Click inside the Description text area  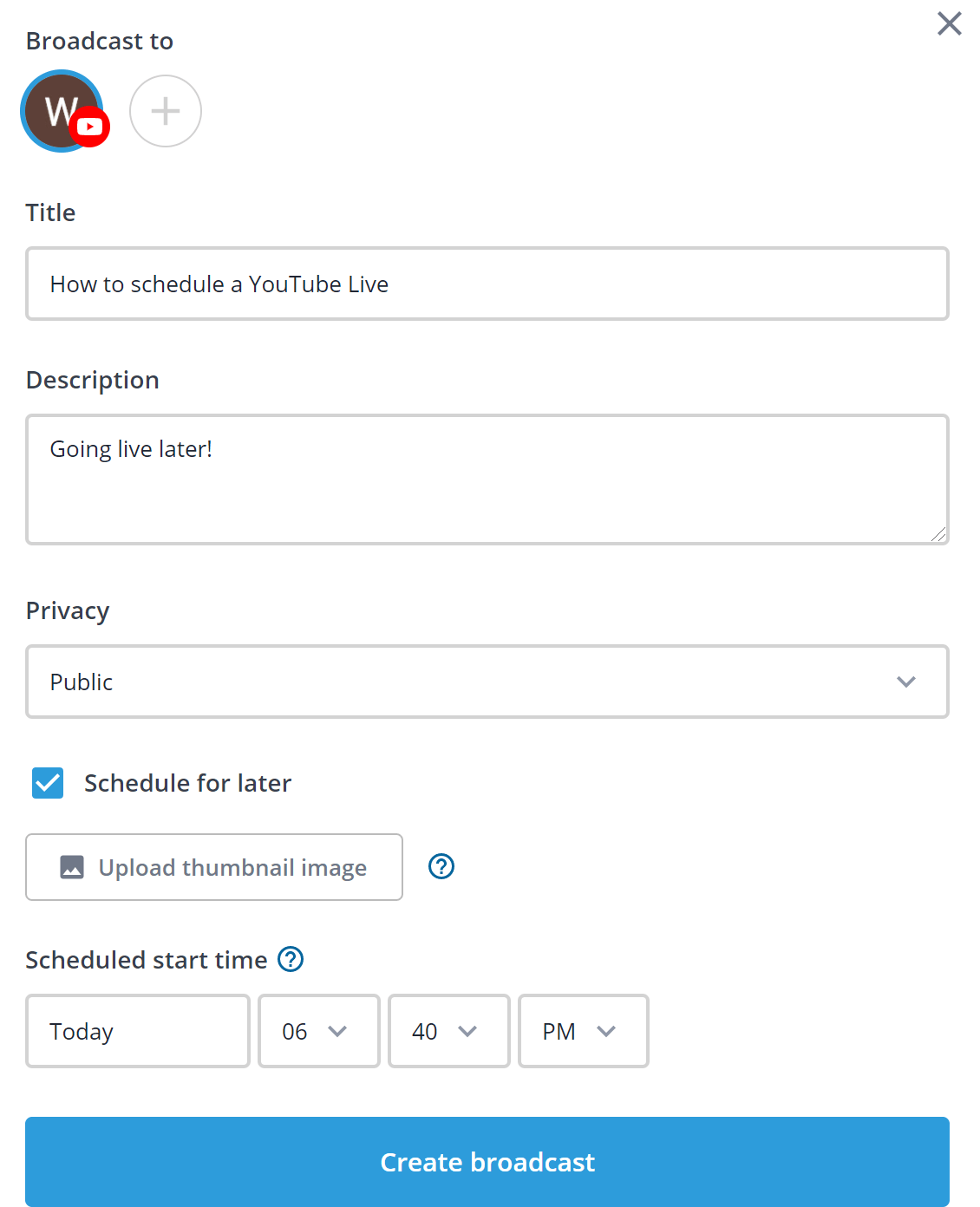tap(487, 480)
